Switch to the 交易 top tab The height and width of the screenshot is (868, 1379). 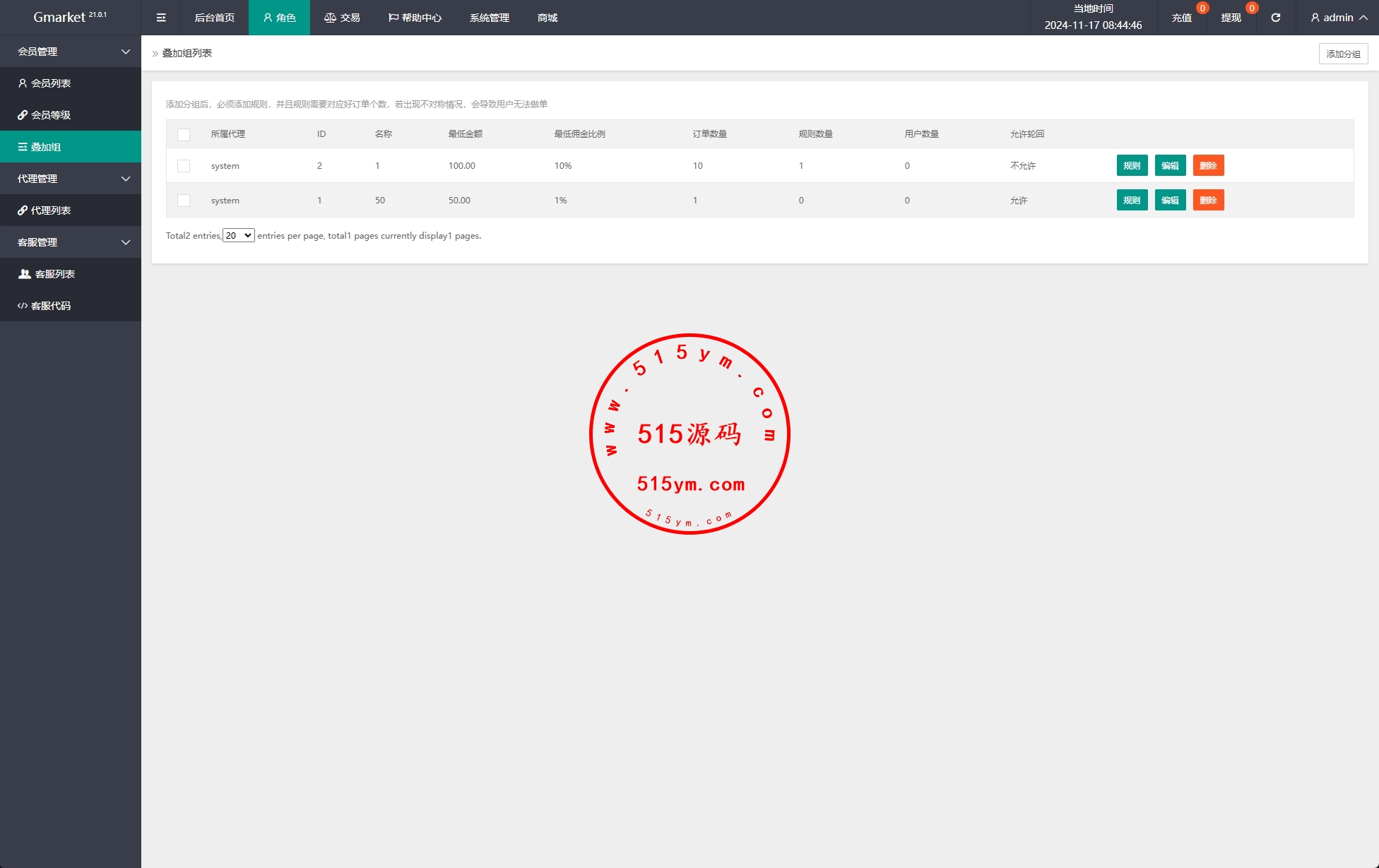(342, 18)
